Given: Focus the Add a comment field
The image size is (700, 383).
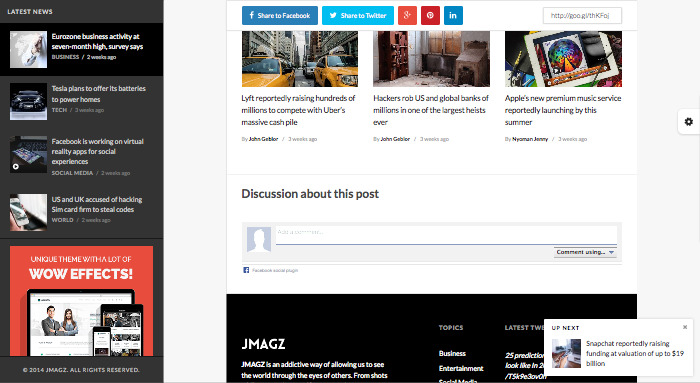Looking at the screenshot, I should point(446,235).
